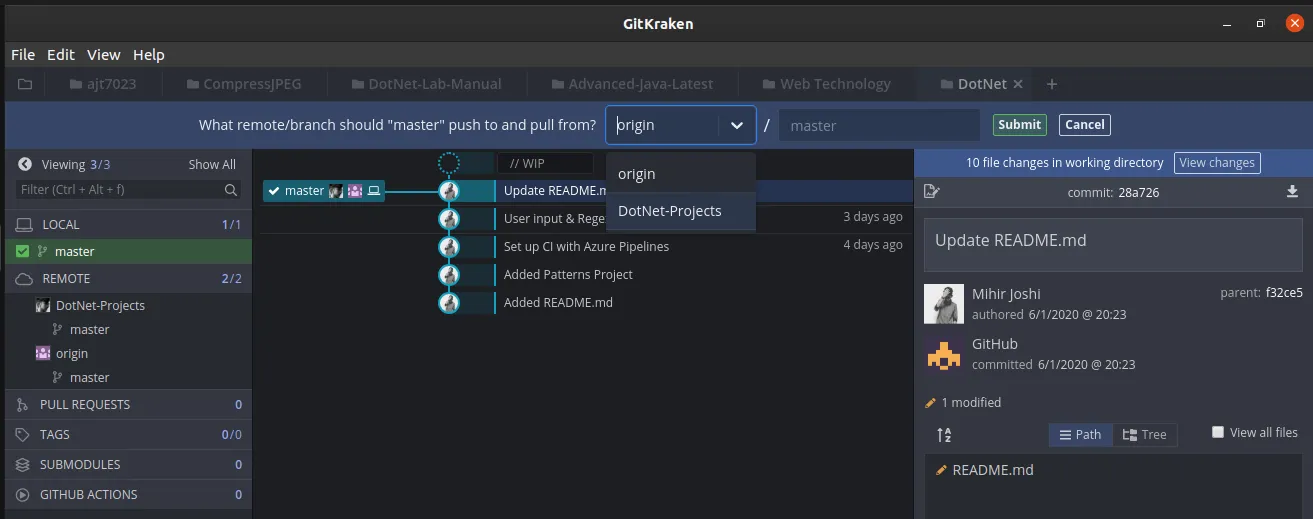This screenshot has height=519, width=1313.
Task: Click the Added Patterns Project commit node
Action: 449,274
